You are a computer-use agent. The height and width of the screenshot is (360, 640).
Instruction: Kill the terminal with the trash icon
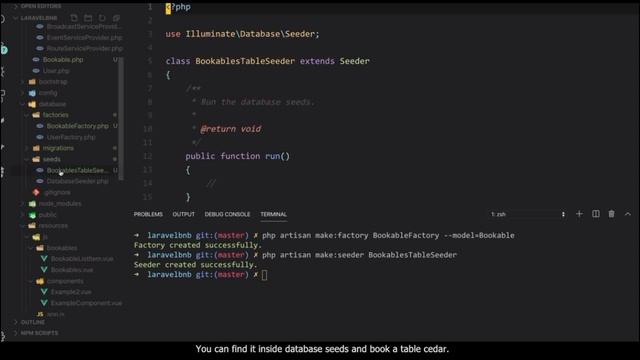(x=611, y=214)
